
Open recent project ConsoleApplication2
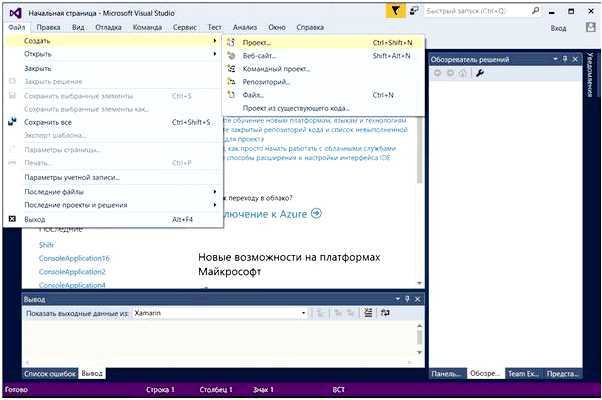pyautogui.click(x=72, y=272)
